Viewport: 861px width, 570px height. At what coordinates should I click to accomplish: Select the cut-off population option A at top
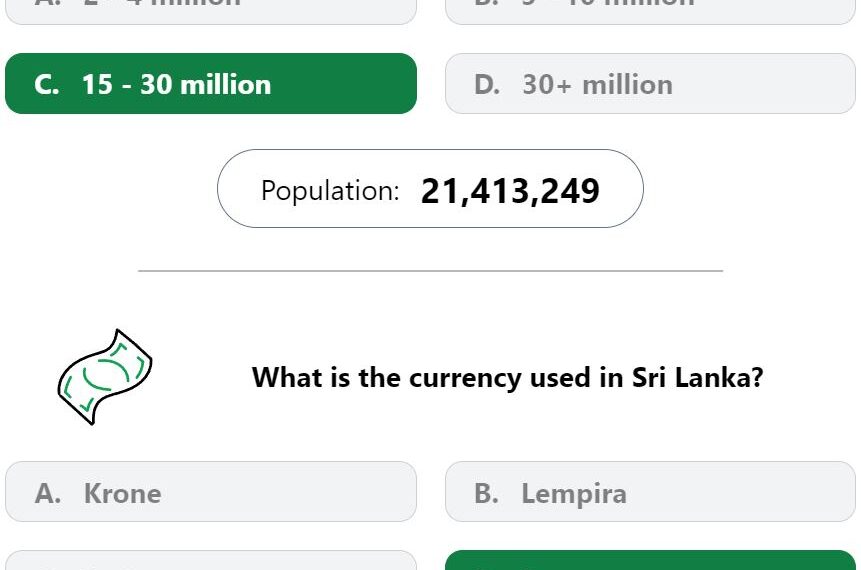click(x=211, y=12)
